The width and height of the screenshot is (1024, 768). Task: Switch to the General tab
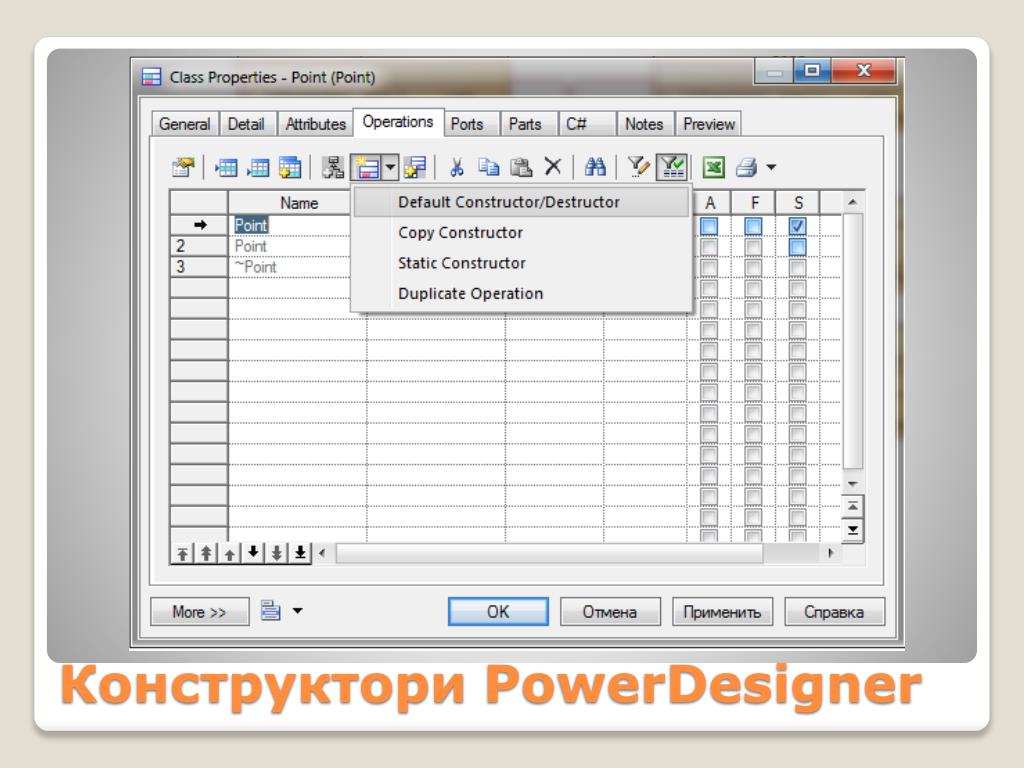185,124
